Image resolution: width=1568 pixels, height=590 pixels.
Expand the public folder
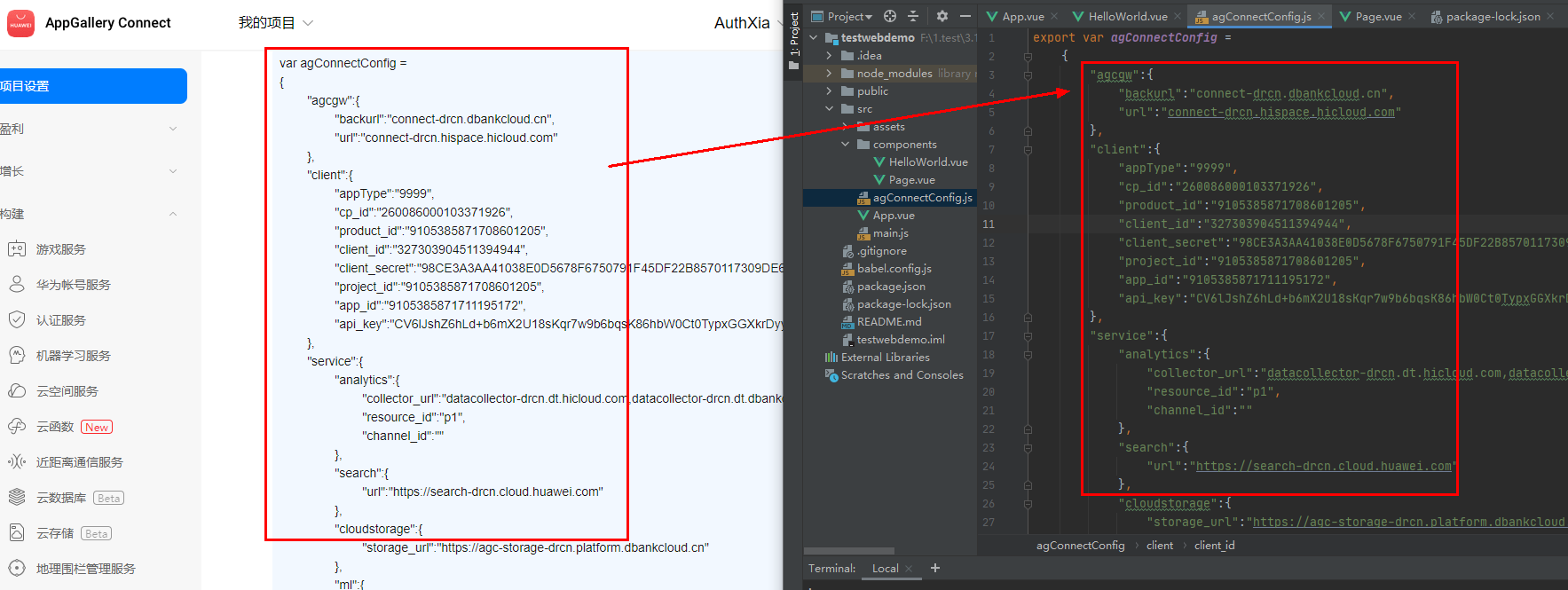click(x=829, y=91)
